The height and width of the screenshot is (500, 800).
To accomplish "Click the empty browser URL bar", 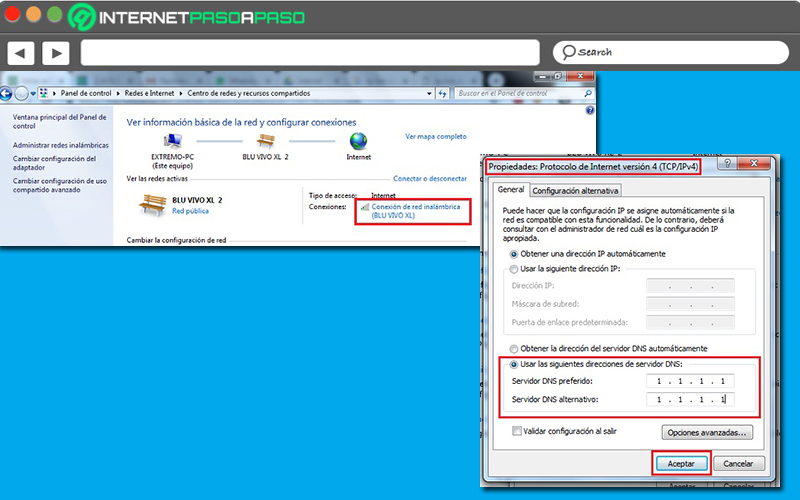I will (310, 53).
